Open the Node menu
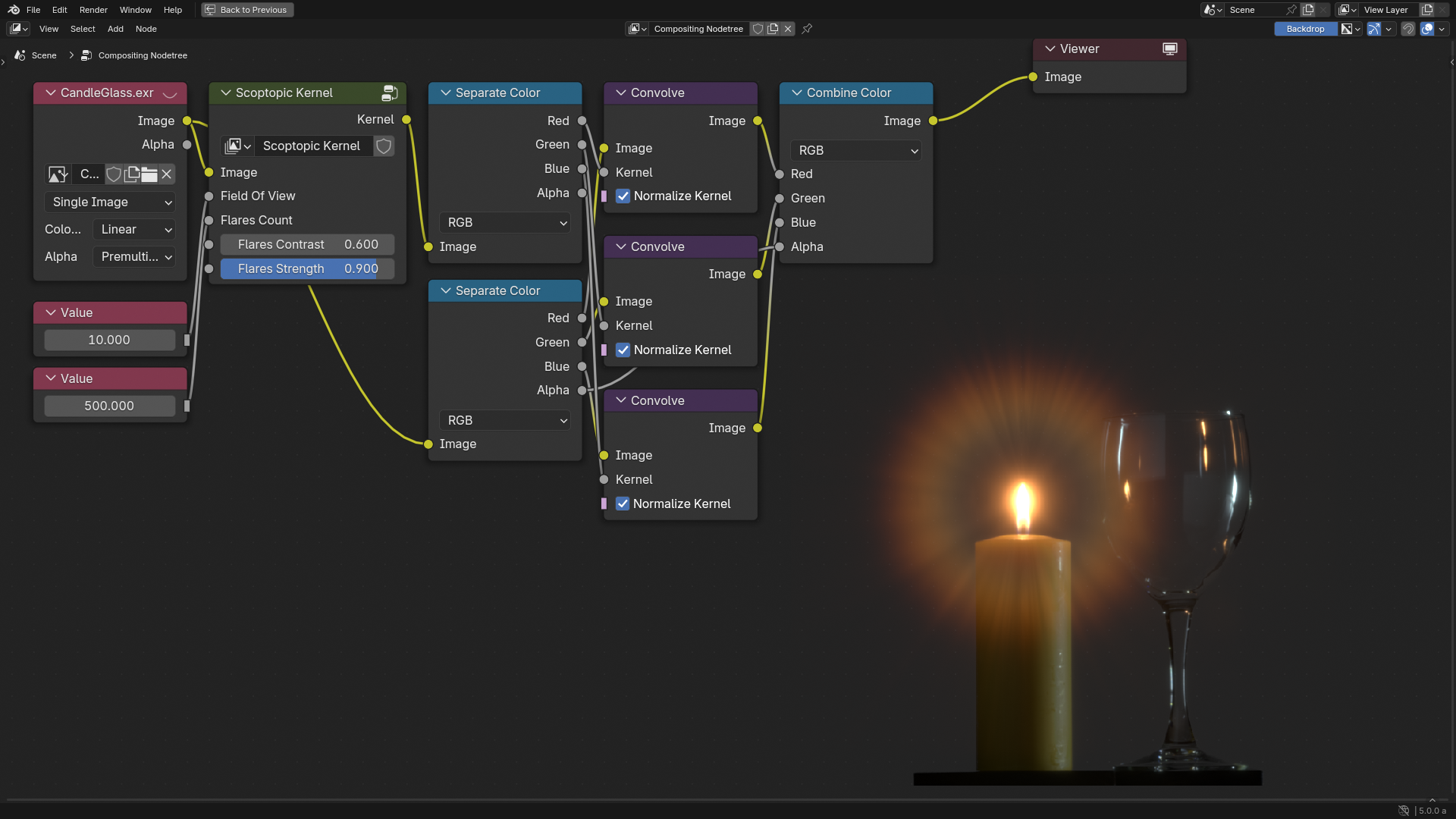The image size is (1456, 819). coord(146,29)
